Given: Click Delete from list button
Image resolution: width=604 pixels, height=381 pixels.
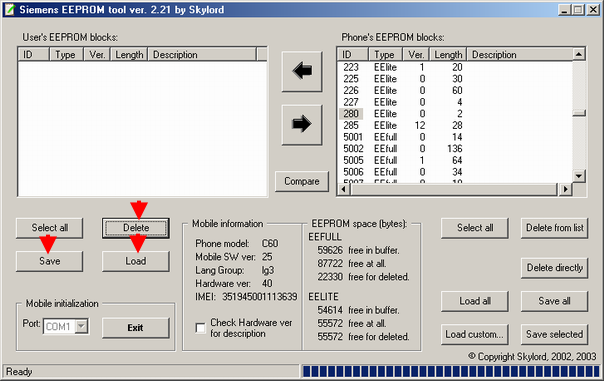Looking at the screenshot, I should coord(555,228).
